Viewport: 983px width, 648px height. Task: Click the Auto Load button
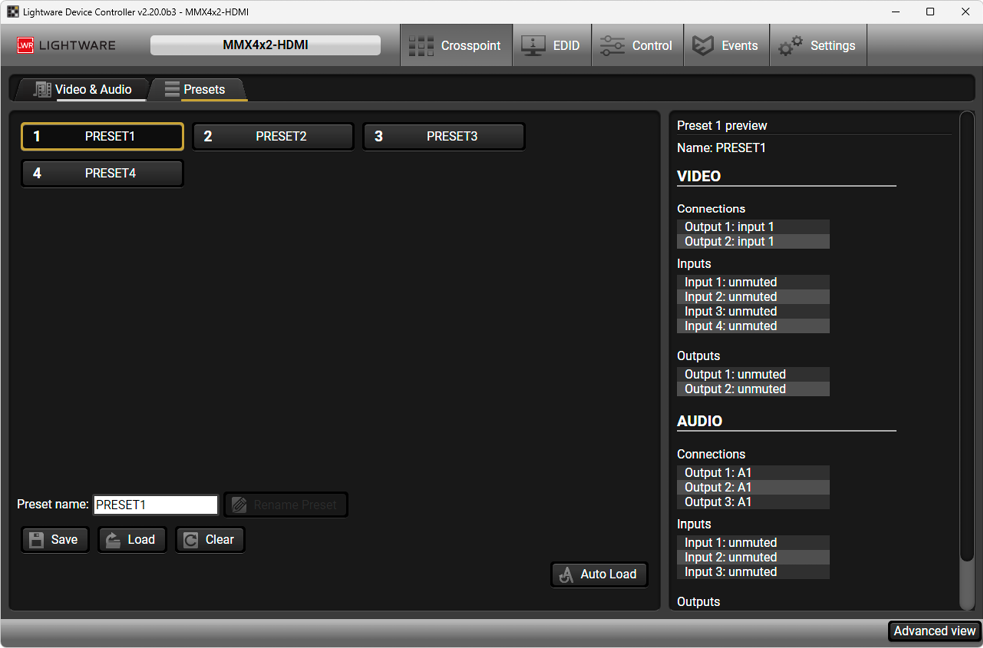tap(599, 575)
